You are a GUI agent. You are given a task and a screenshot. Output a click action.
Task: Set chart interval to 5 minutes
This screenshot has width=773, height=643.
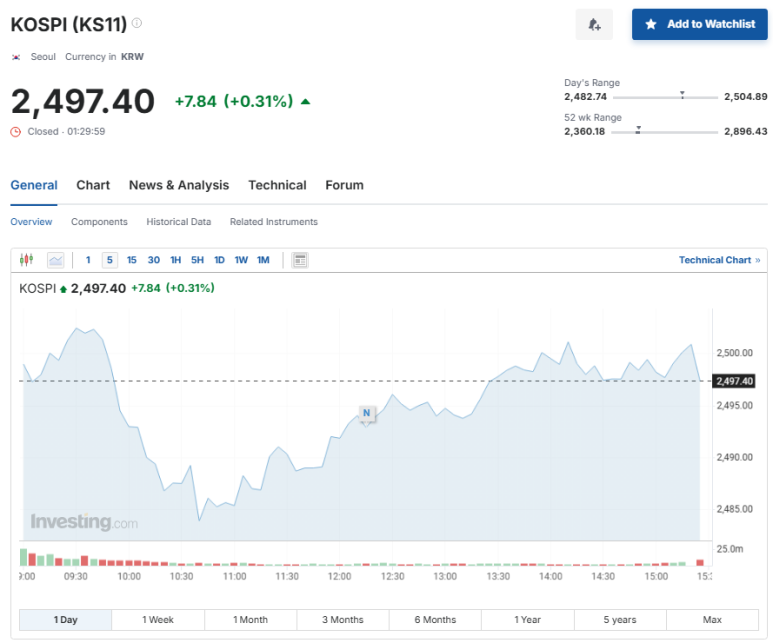[109, 260]
